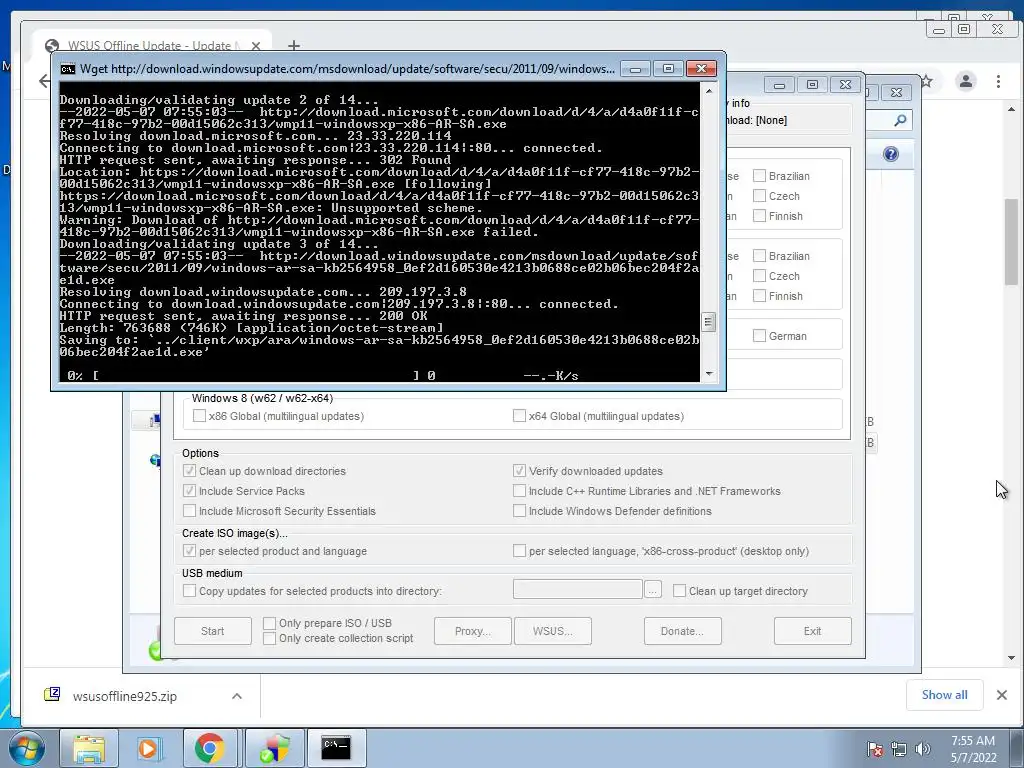The image size is (1024, 768).
Task: Bookmark page with star icon
Action: [926, 81]
